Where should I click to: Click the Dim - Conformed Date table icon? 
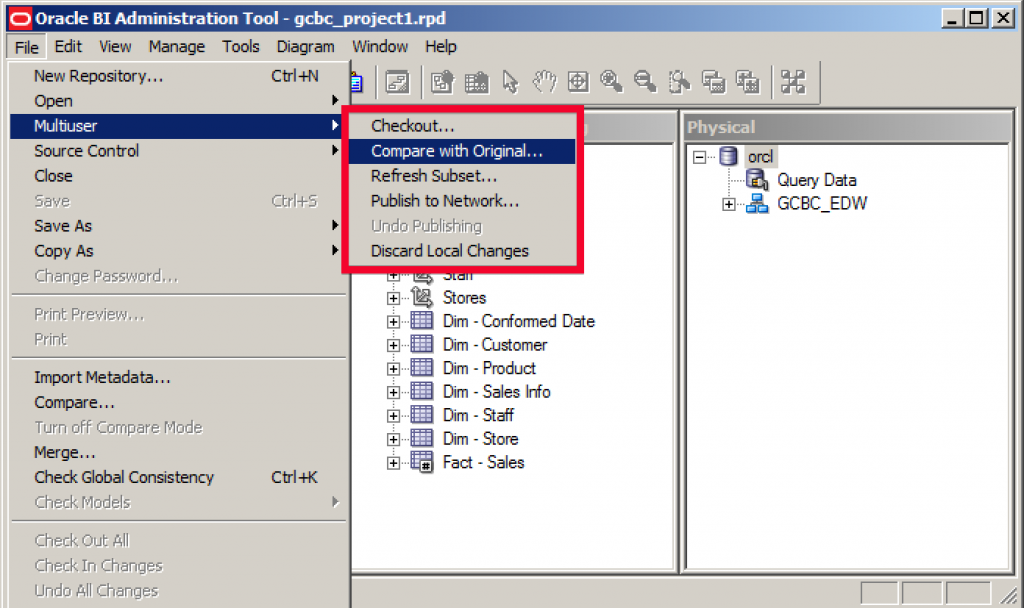click(422, 321)
